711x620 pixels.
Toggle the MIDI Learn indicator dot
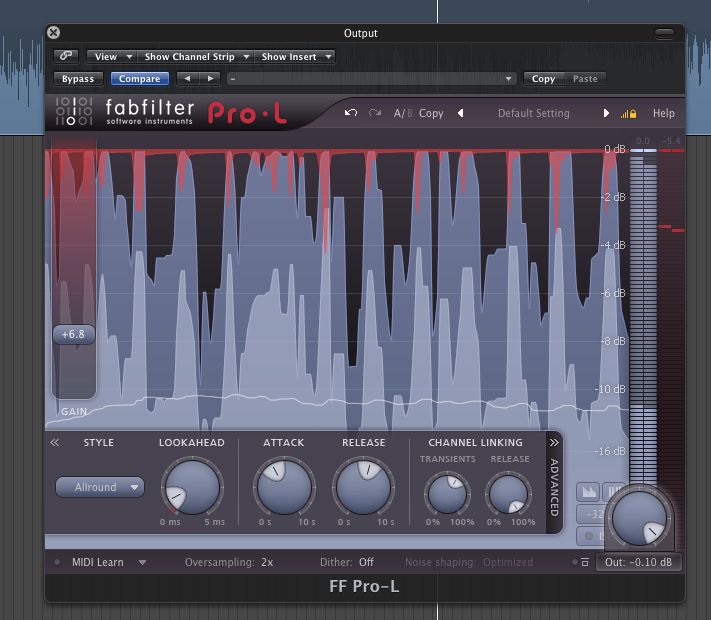point(57,562)
